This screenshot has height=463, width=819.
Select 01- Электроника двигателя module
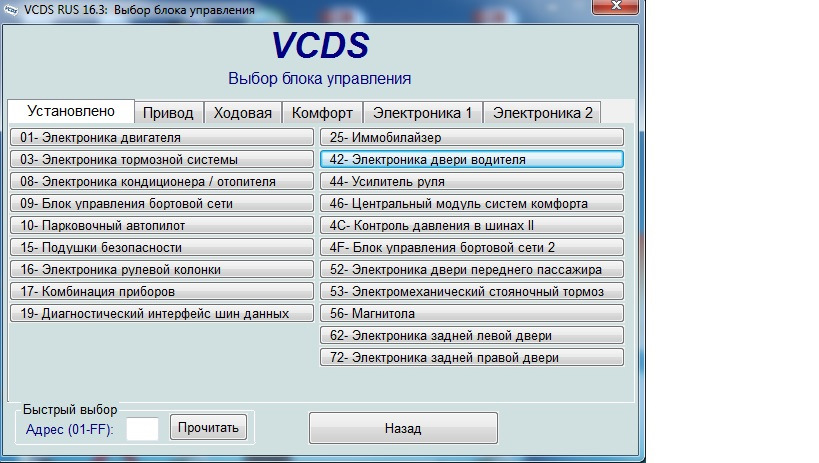(x=162, y=137)
